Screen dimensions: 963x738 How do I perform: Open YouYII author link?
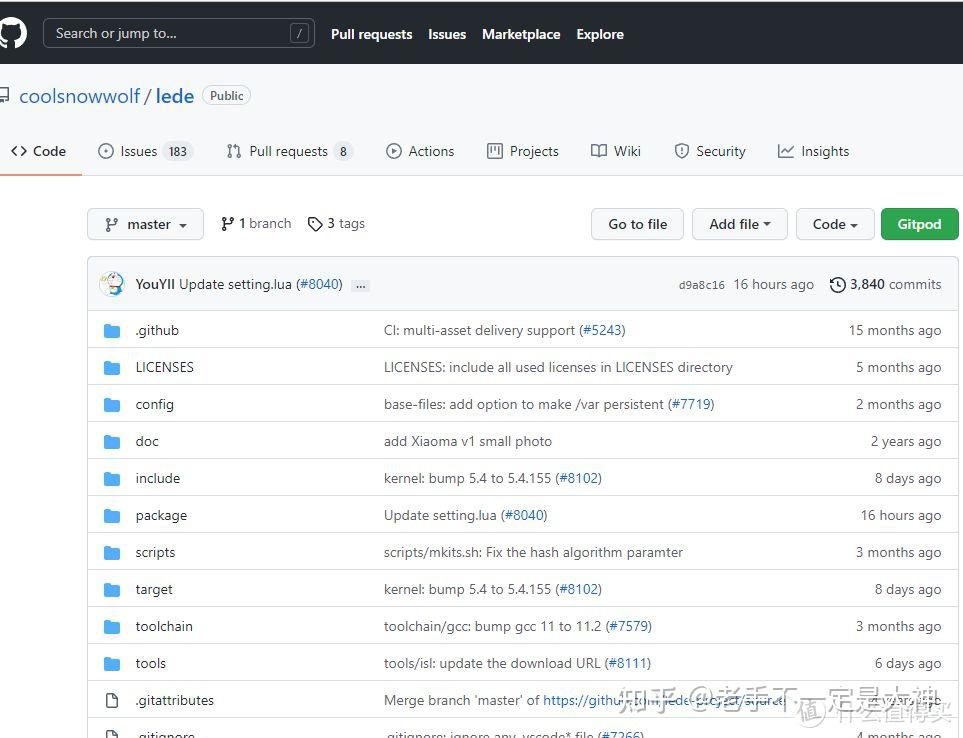(x=155, y=284)
